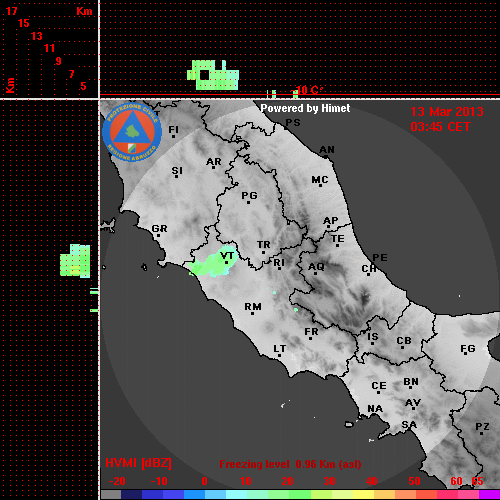Click the 'PZ' Potenza city label

tap(482, 426)
